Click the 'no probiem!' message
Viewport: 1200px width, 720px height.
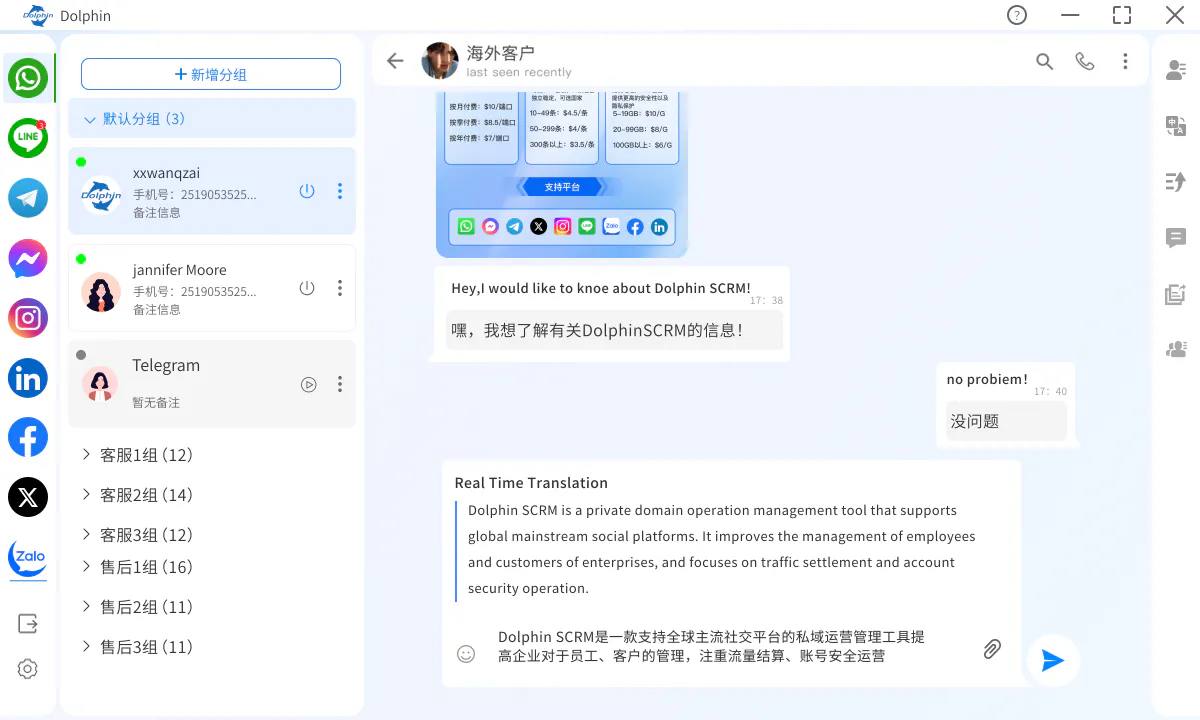(x=987, y=379)
